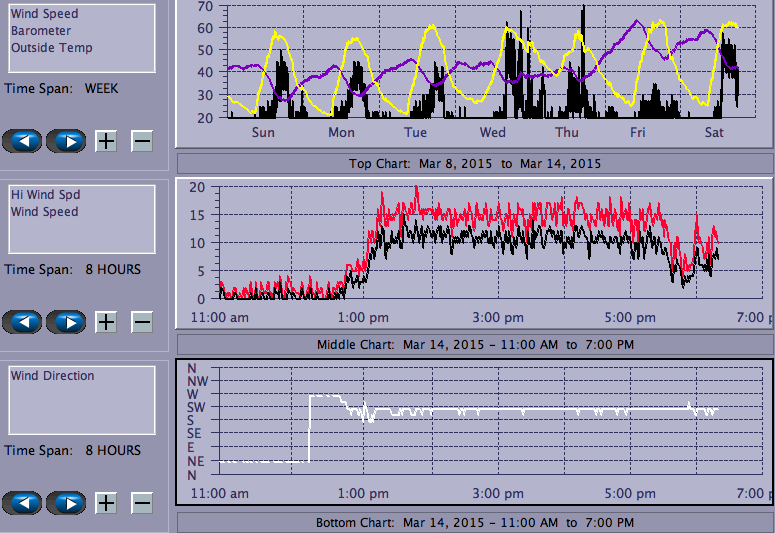Click the Bottom Chart time range bar
775x533 pixels.
point(475,523)
